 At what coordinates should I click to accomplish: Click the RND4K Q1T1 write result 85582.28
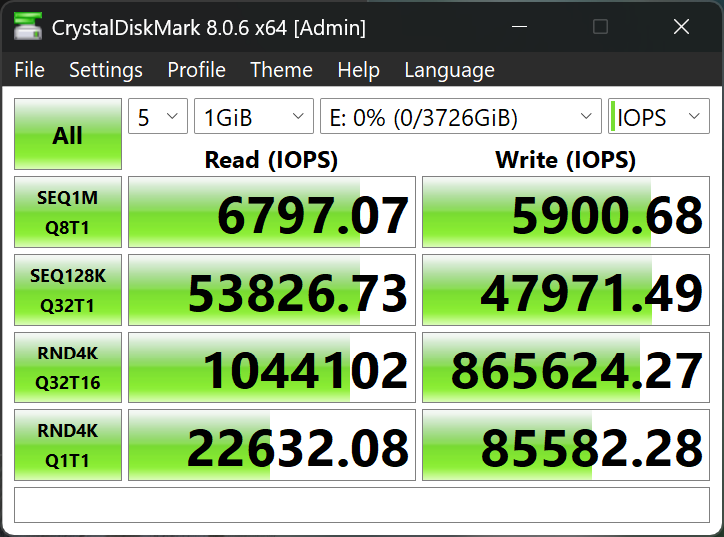(x=566, y=445)
